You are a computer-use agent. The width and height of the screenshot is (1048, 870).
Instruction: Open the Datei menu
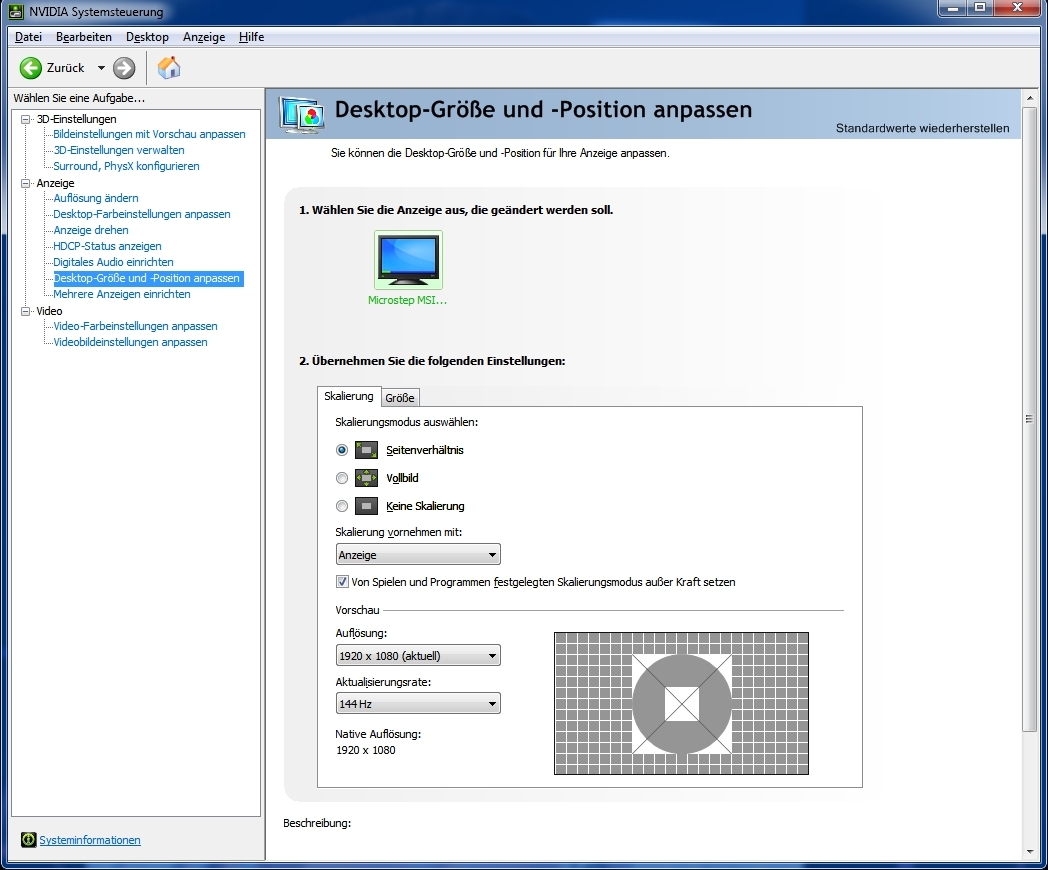click(x=28, y=37)
